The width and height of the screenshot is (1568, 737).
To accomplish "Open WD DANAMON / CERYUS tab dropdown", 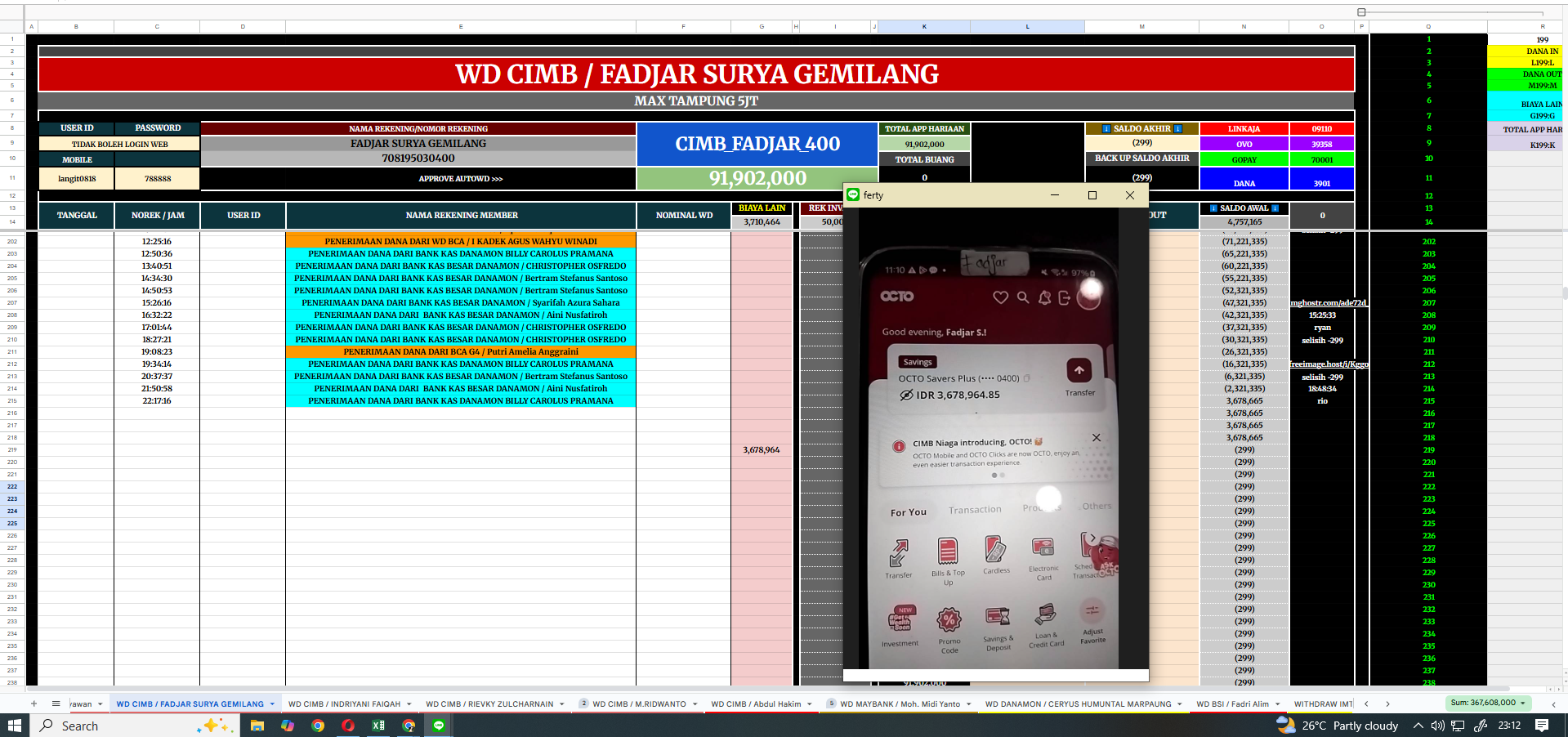I will [x=1180, y=703].
